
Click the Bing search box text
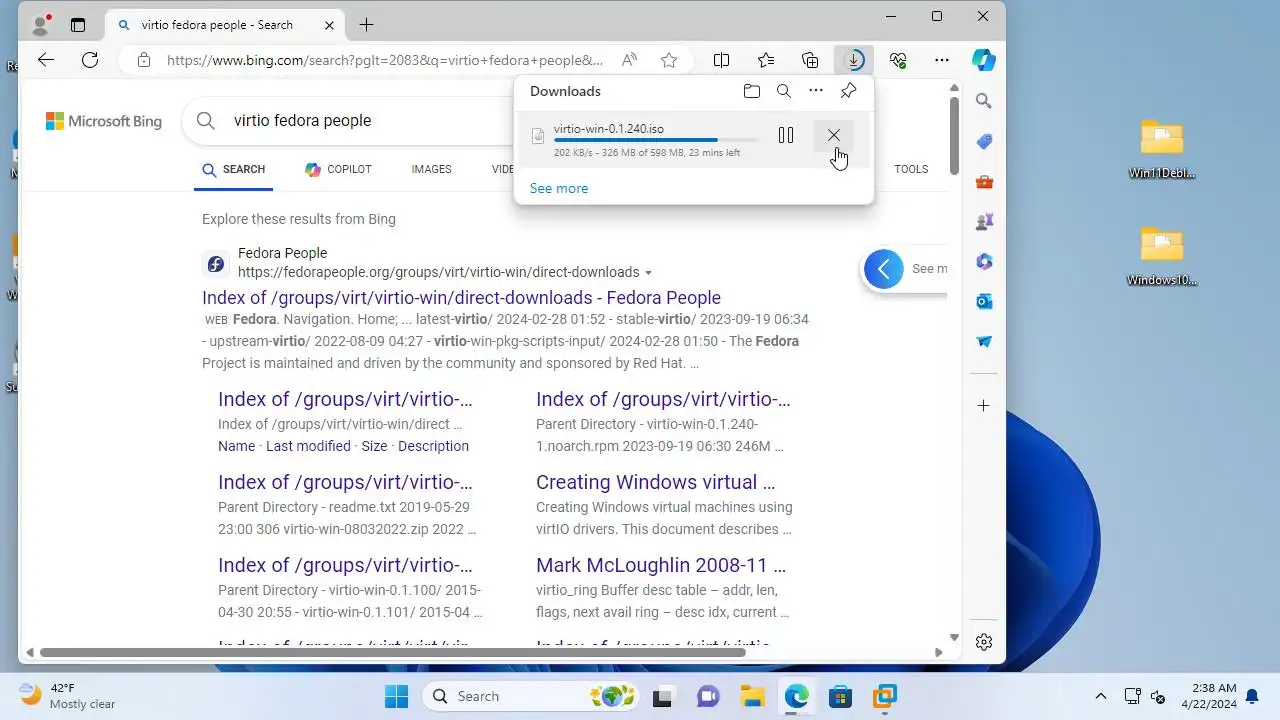(x=302, y=121)
